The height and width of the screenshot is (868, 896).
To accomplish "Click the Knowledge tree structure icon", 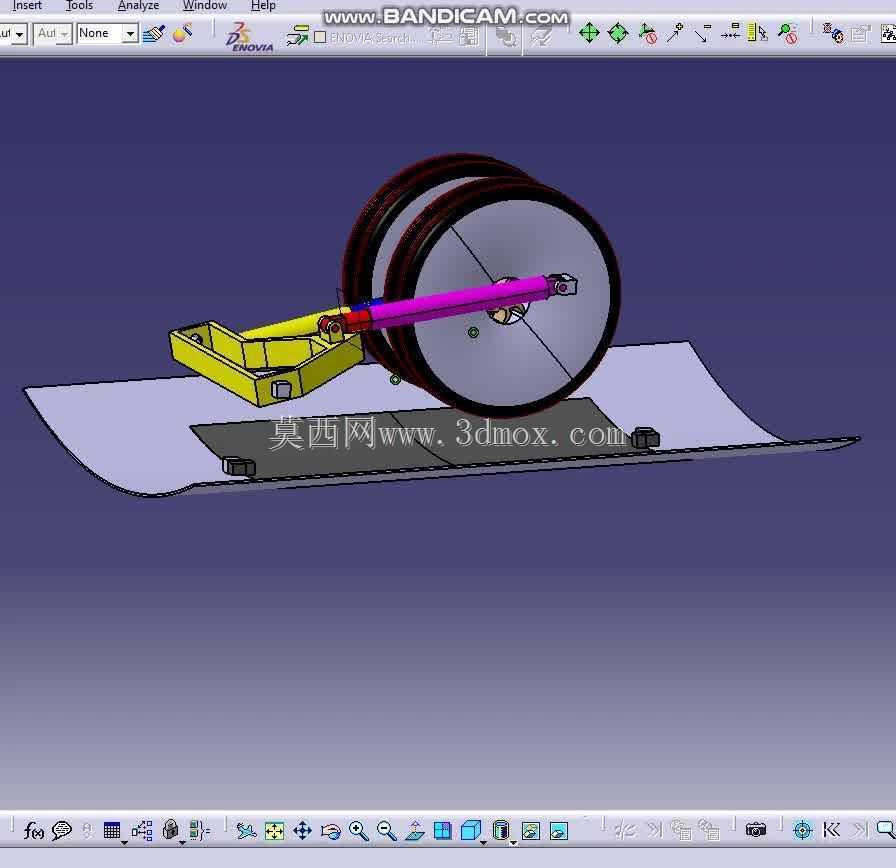I will [142, 830].
